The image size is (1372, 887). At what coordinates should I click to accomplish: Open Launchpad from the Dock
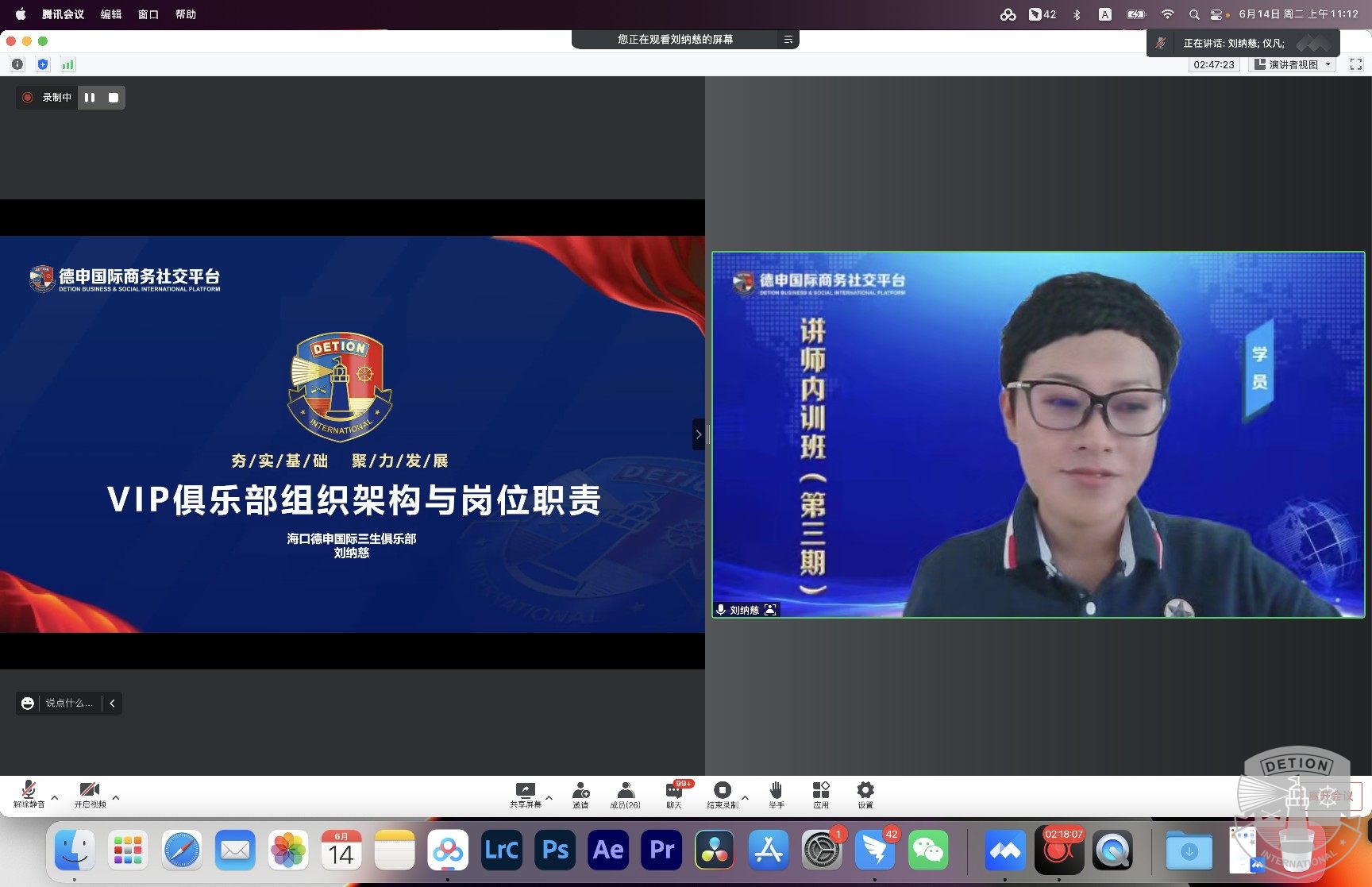(x=128, y=850)
